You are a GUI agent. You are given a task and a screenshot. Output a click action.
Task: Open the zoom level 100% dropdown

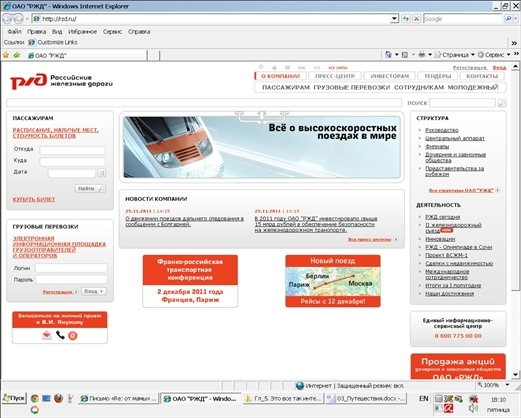click(x=507, y=385)
